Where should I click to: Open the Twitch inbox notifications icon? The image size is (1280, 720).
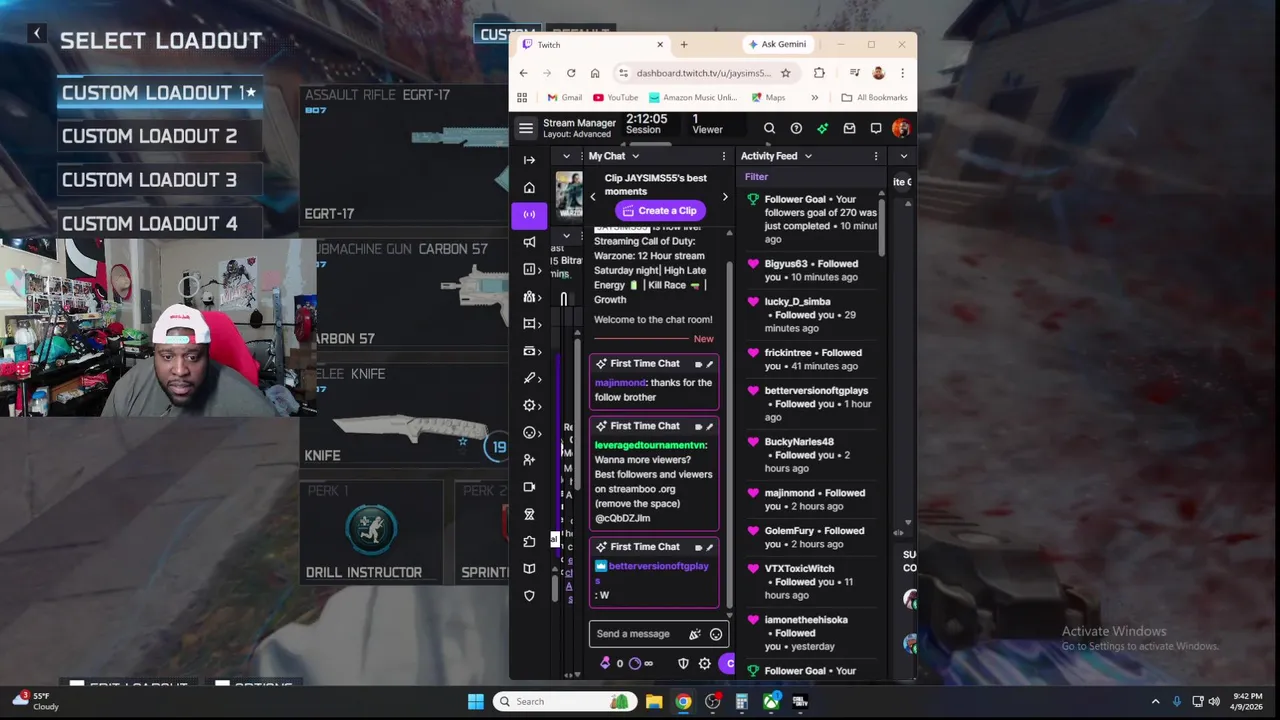tap(849, 128)
